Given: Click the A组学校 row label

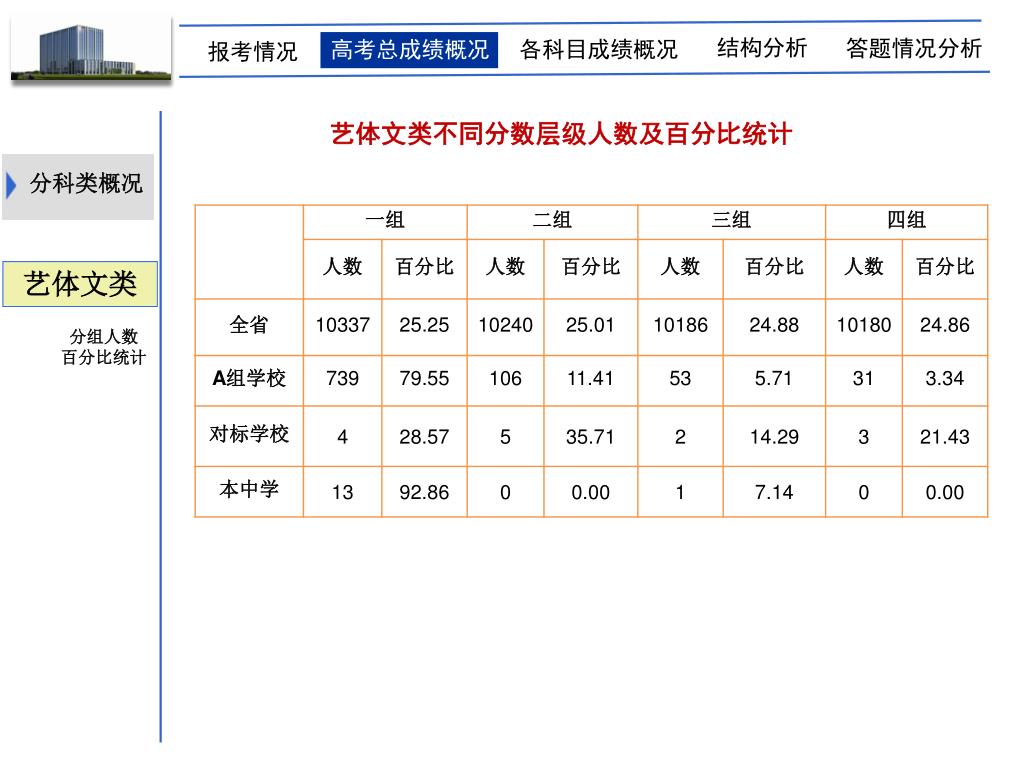Looking at the screenshot, I should 249,378.
